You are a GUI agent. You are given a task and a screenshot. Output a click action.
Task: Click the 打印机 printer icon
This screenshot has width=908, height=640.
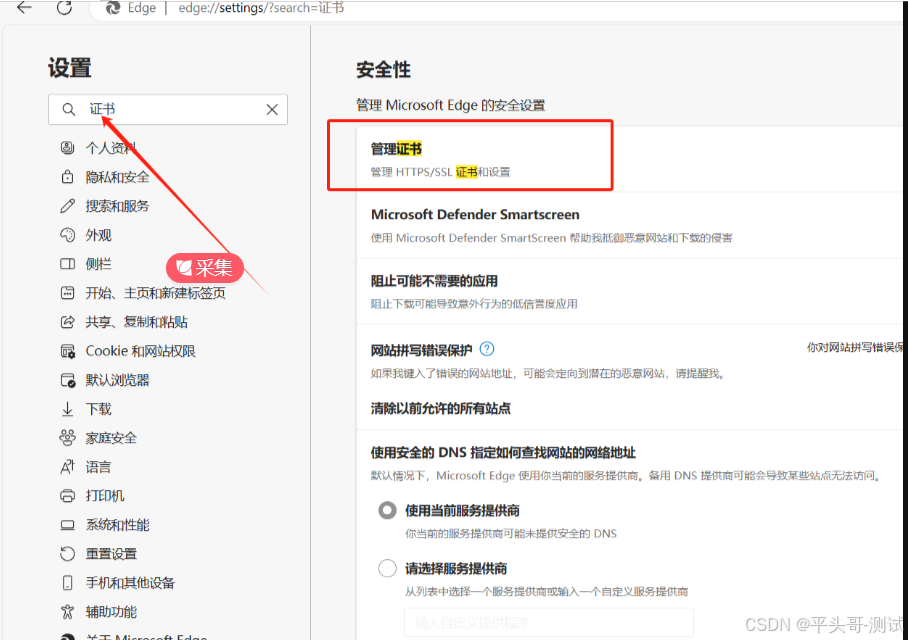(x=67, y=496)
